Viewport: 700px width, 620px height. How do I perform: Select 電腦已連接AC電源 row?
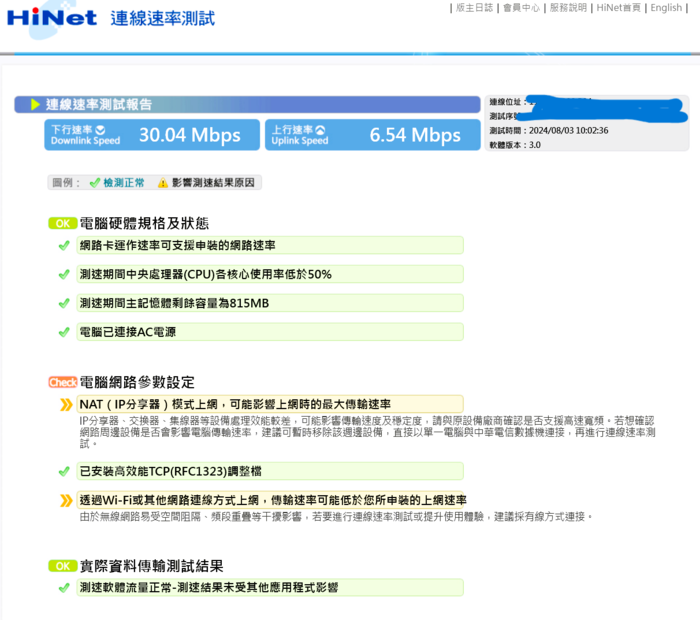coord(270,332)
